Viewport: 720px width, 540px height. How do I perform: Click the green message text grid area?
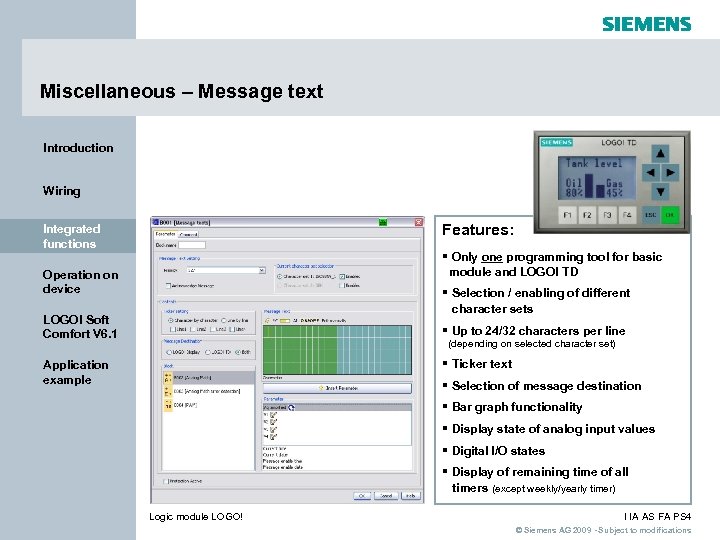point(300,350)
